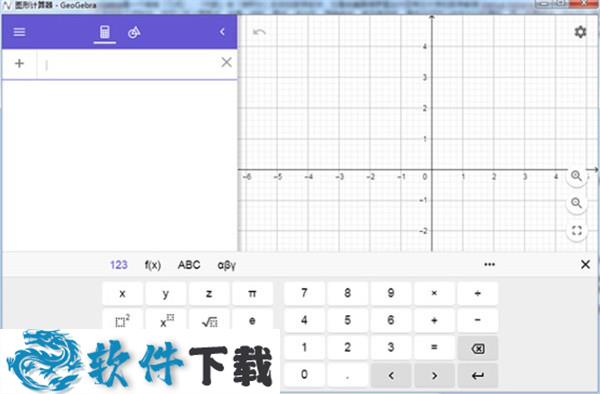Tap the 4 key
The height and width of the screenshot is (394, 600).
pos(304,320)
